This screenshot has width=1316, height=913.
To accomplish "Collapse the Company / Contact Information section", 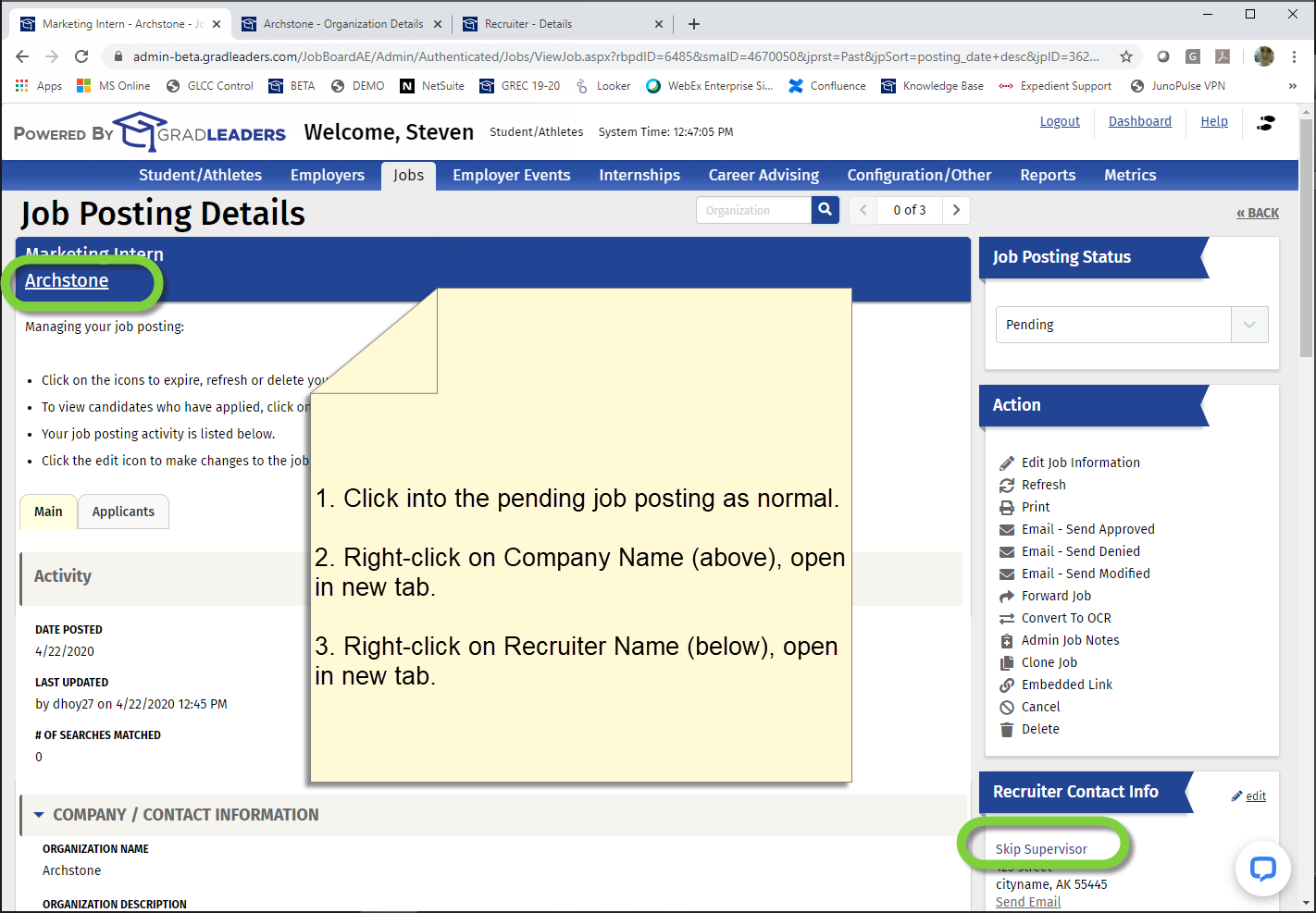I will [x=39, y=815].
